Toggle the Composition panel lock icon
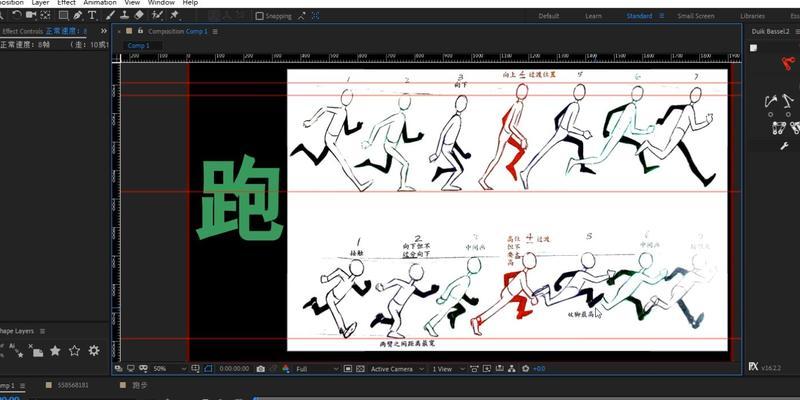800x400 pixels. 140,31
